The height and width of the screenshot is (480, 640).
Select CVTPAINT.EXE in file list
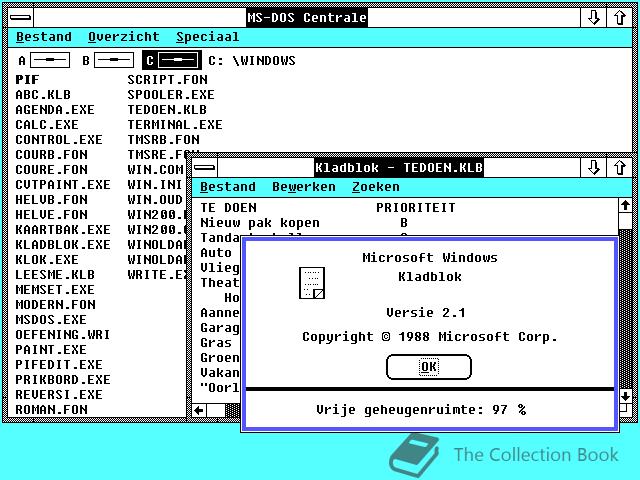pos(63,185)
